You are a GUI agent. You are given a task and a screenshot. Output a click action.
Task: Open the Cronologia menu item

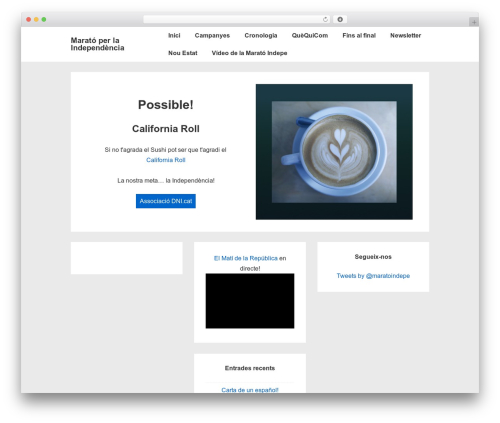tap(261, 35)
